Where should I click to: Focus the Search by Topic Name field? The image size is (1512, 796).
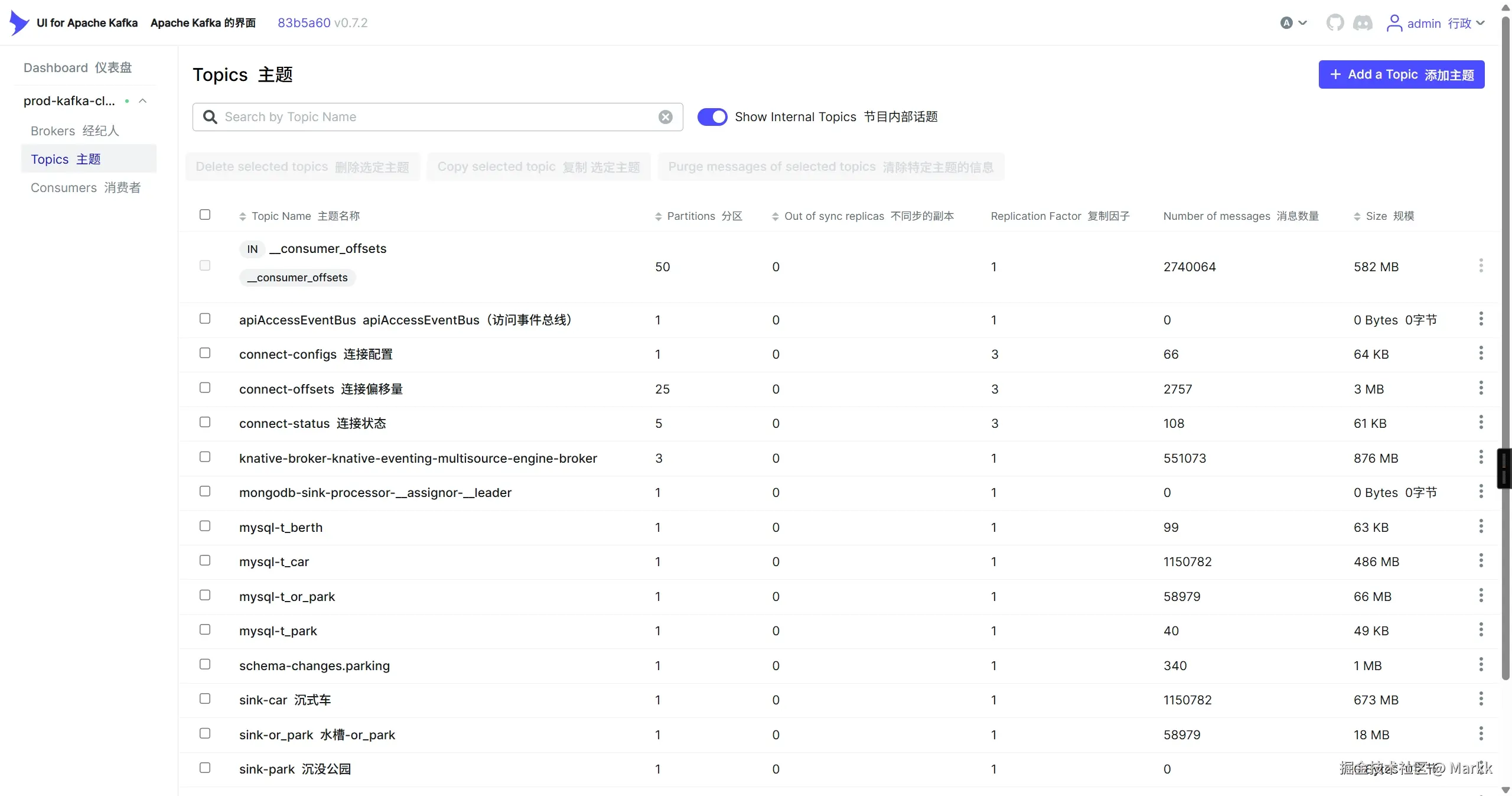[x=438, y=117]
